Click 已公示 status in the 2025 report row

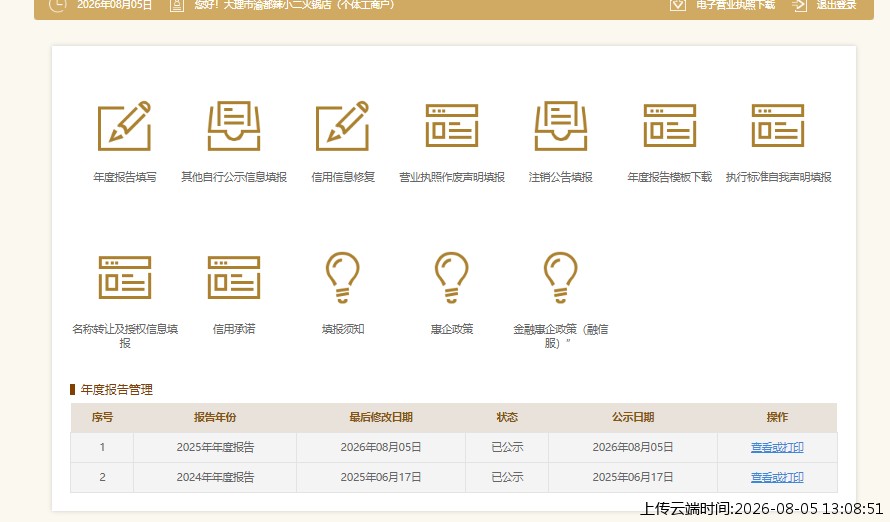click(507, 447)
